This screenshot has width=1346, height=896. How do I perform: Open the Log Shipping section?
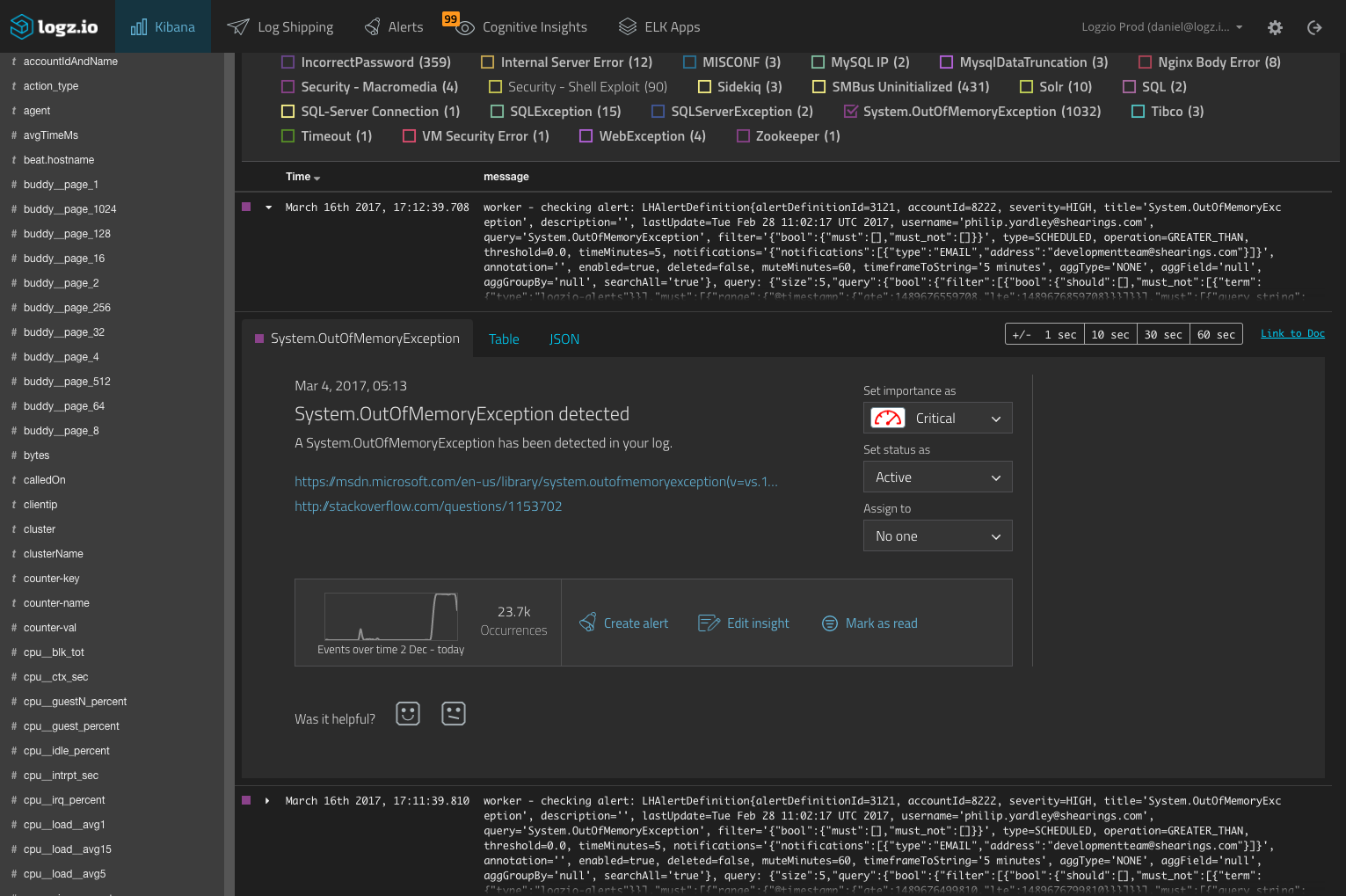tap(280, 26)
